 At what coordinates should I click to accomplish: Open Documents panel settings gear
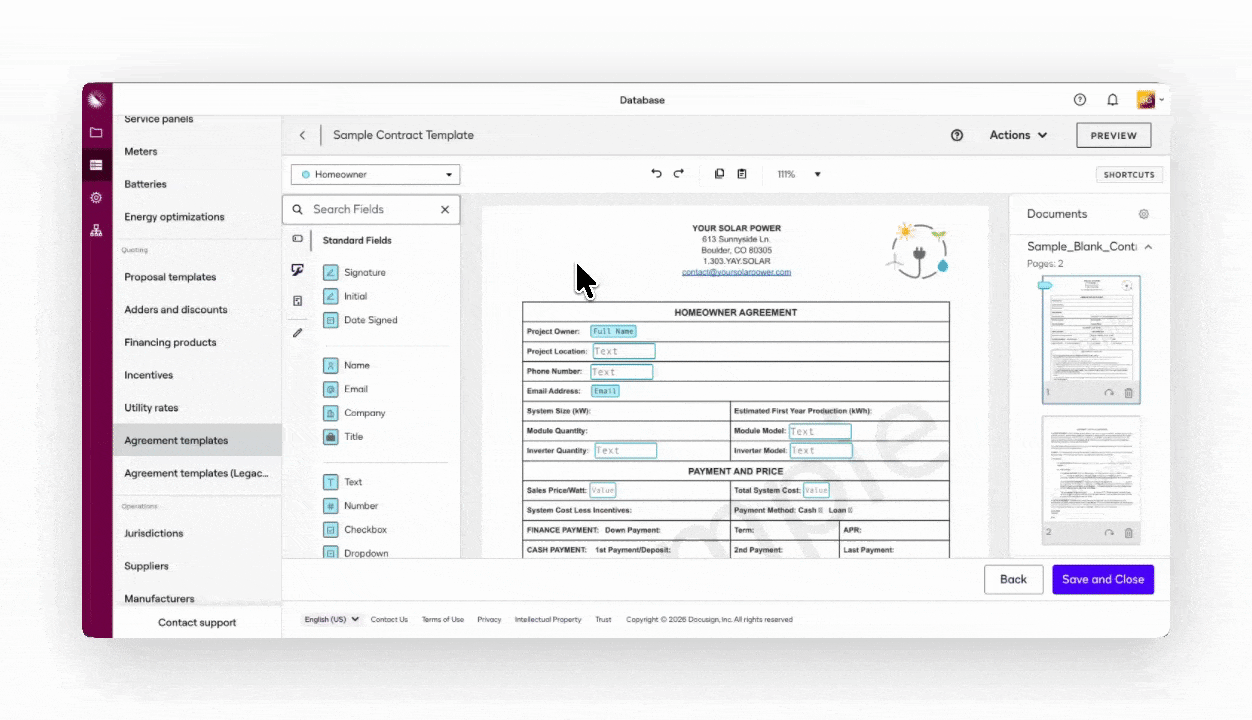(x=1144, y=214)
